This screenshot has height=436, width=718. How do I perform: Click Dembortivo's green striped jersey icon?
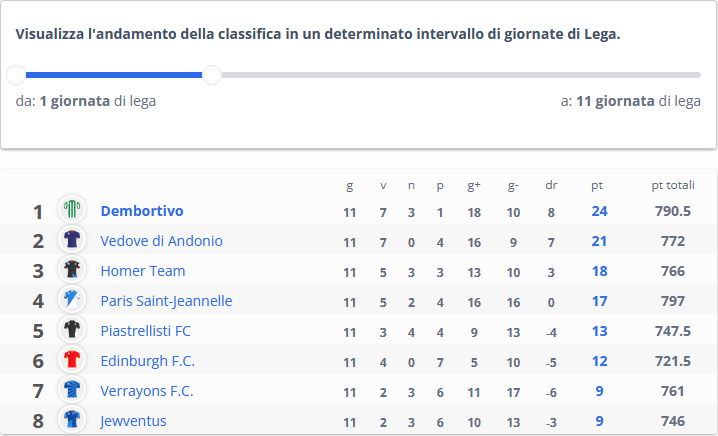[72, 209]
